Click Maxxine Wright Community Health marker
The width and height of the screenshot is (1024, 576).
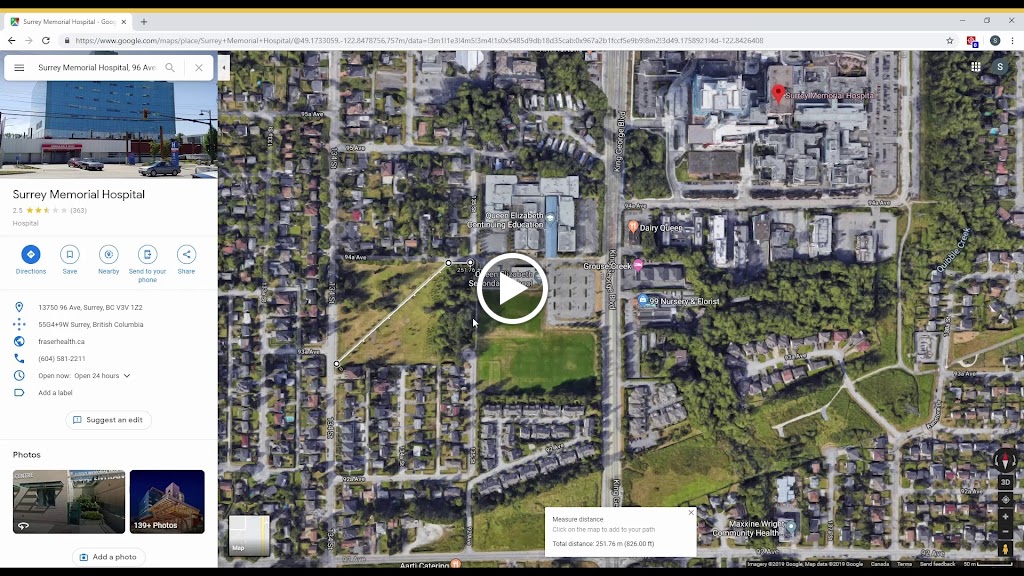point(791,526)
